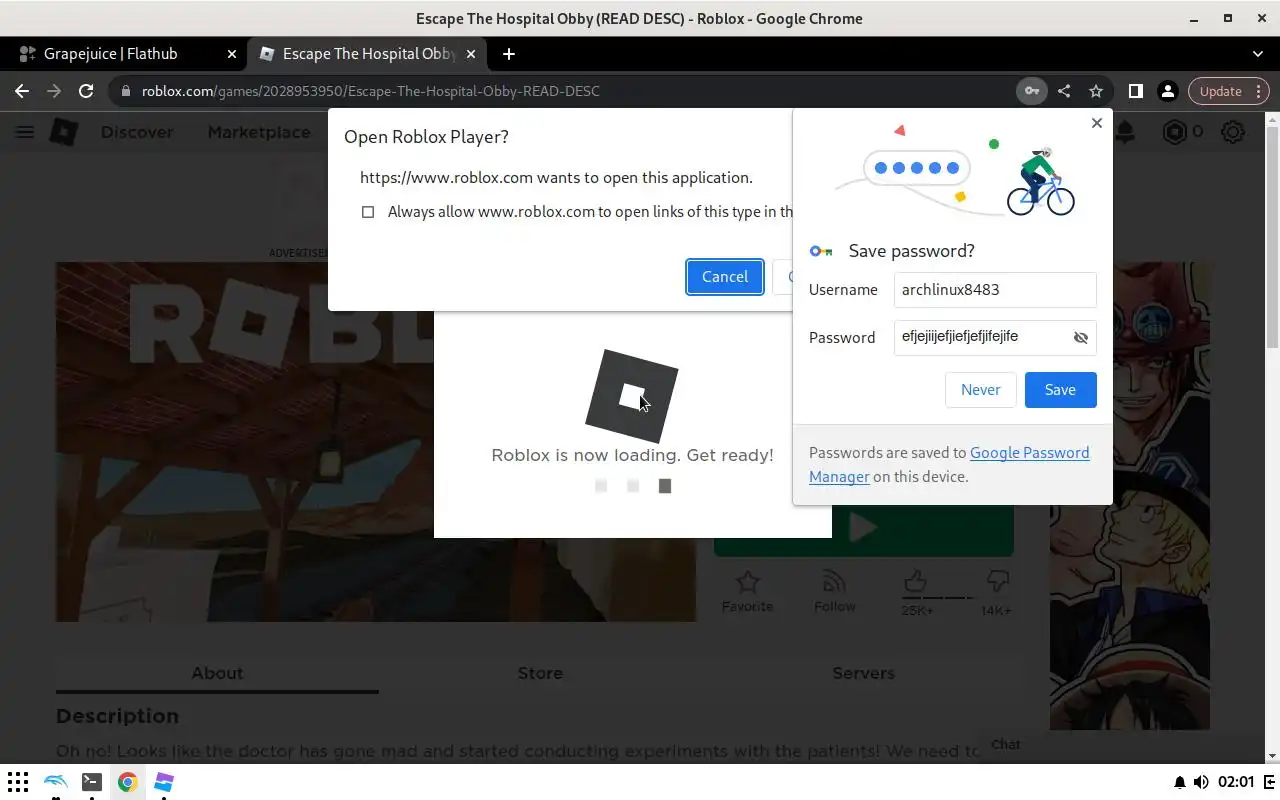Click the thumbs up like icon
Screen dimensions: 1280x800
point(915,581)
